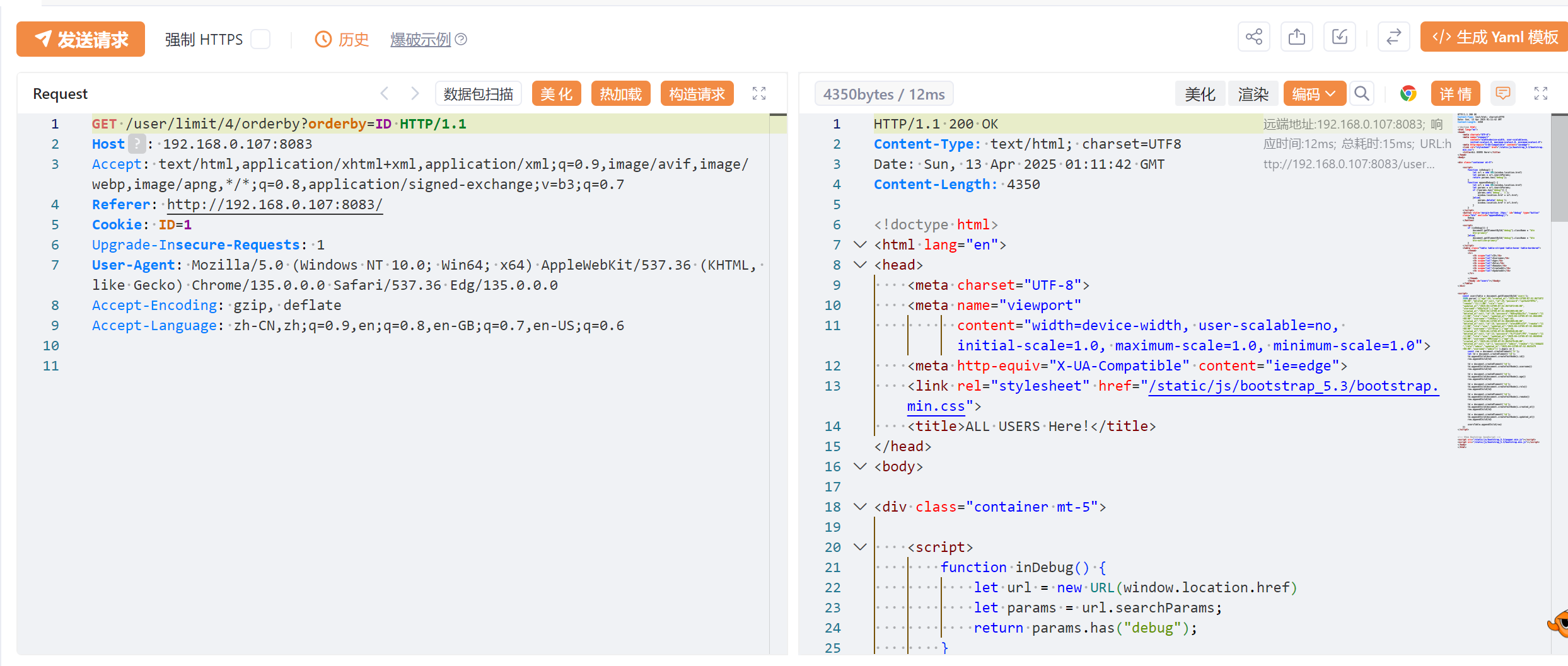Expand the Request panel to fullscreen
Screen dimensions: 1568x666
pos(759,94)
